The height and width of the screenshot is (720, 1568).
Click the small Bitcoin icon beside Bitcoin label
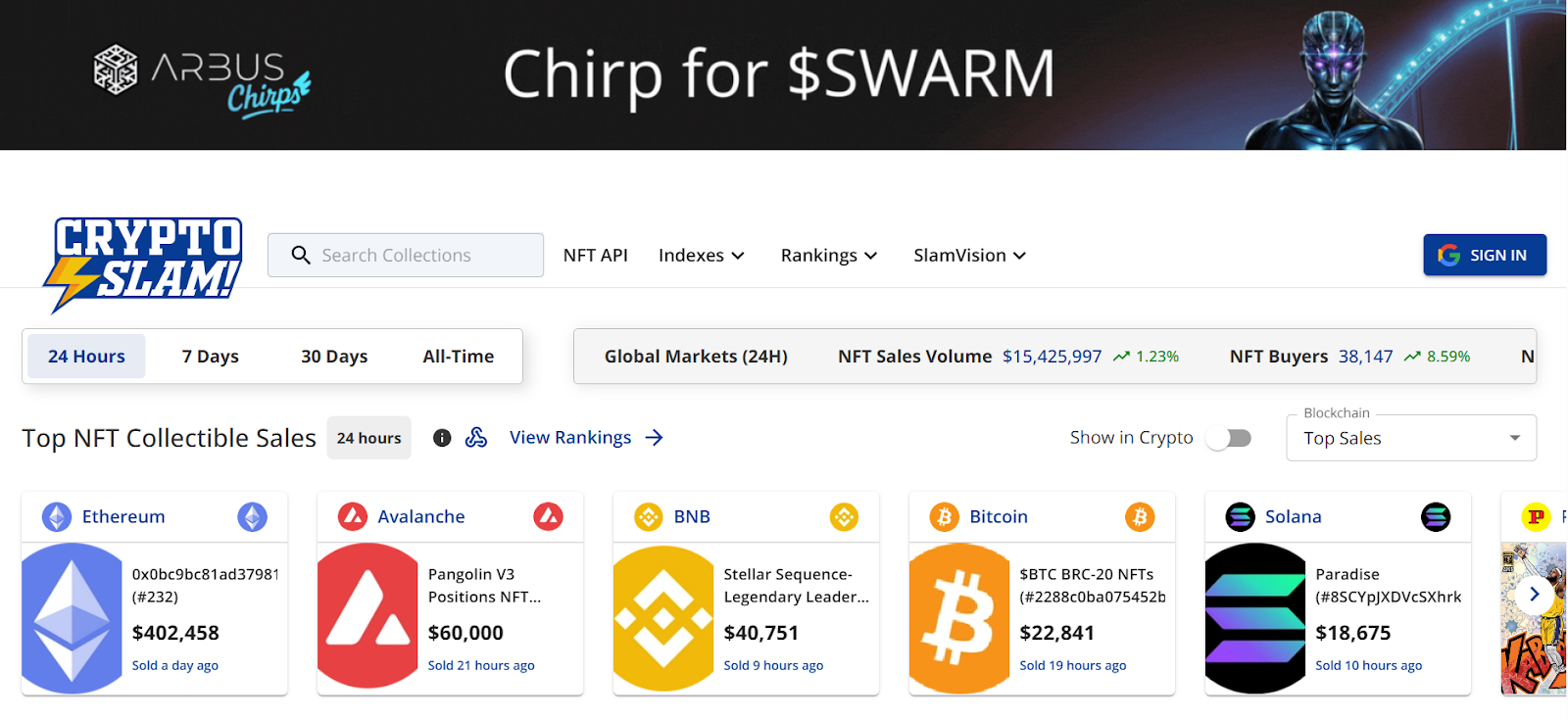pyautogui.click(x=945, y=517)
